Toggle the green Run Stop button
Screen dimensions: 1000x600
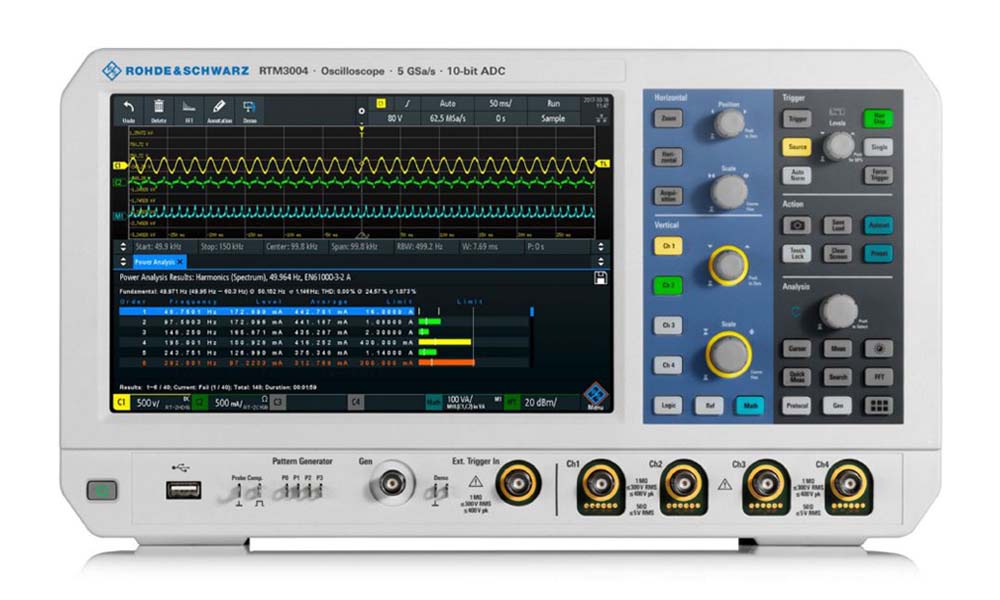click(878, 119)
